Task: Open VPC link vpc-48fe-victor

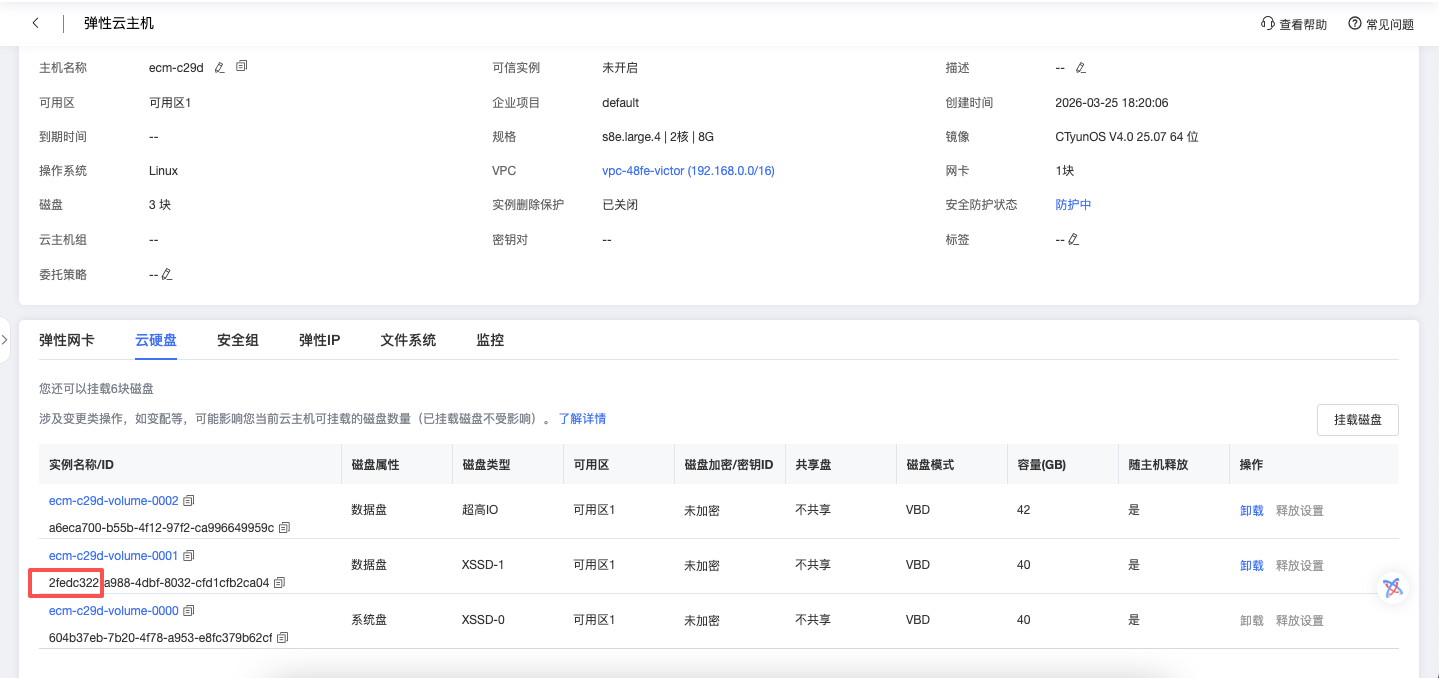Action: pos(688,171)
